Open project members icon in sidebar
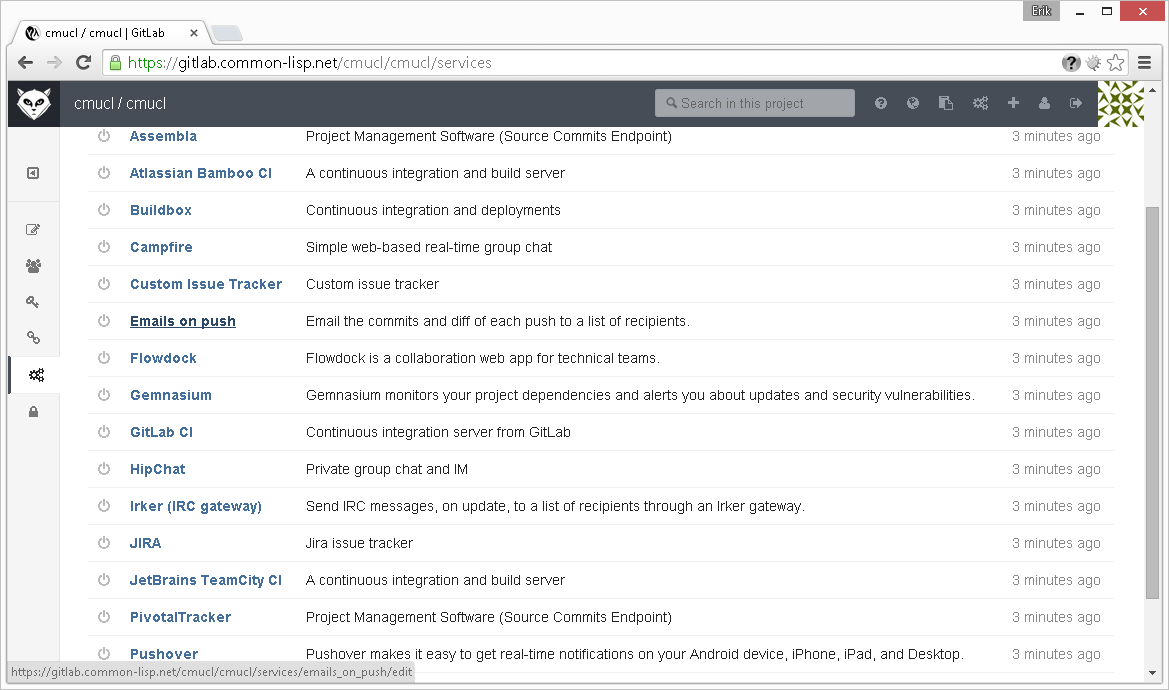 [x=34, y=266]
